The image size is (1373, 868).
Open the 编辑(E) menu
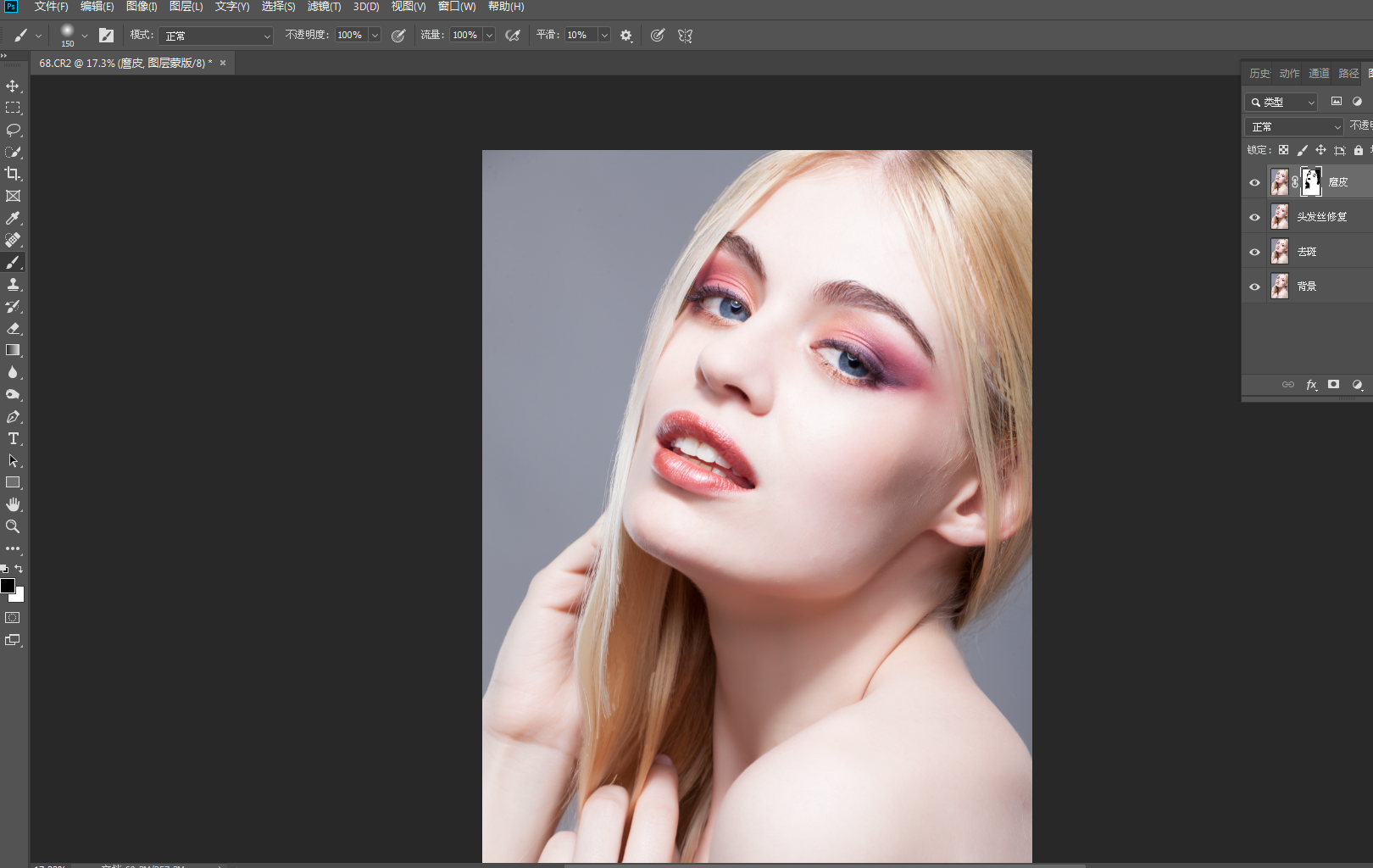[x=97, y=7]
